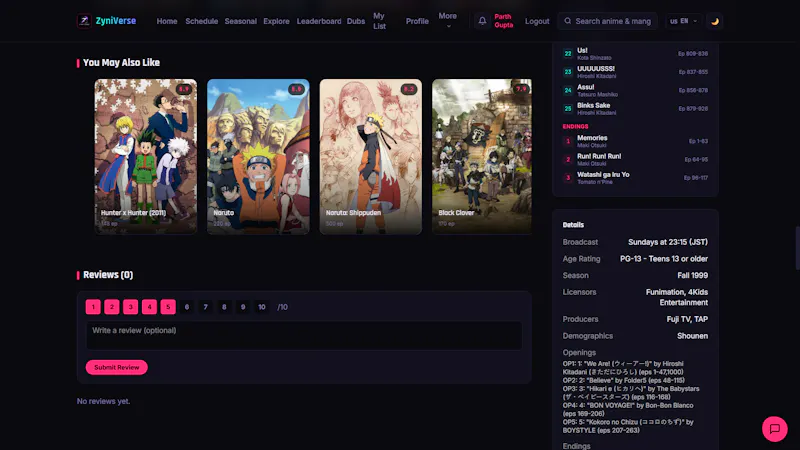
Task: Click the Reviews (0) heading
Action: pos(108,275)
